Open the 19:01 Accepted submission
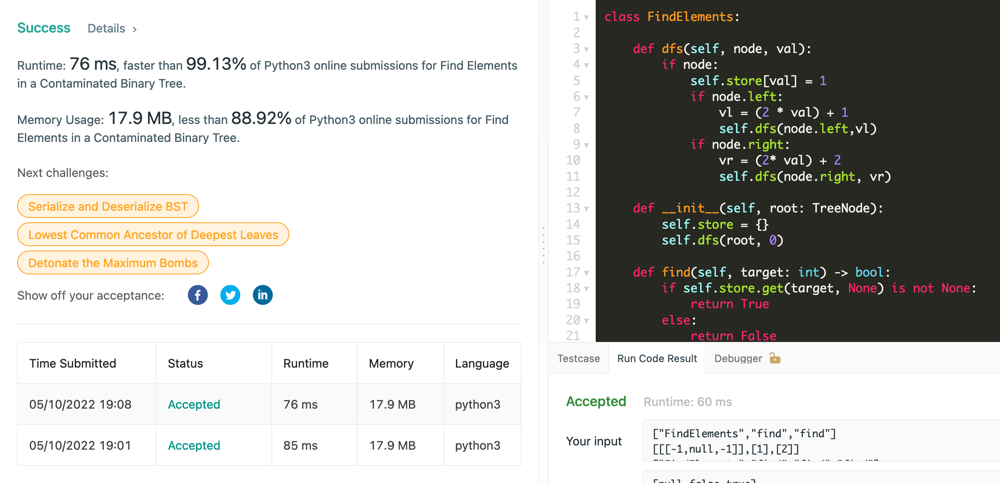Screen dimensions: 1000x483 coord(194,446)
